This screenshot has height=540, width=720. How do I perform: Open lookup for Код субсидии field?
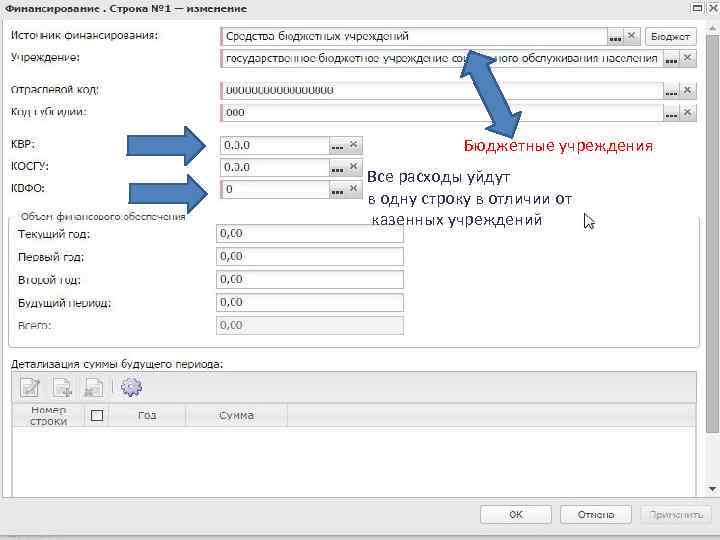(x=671, y=113)
